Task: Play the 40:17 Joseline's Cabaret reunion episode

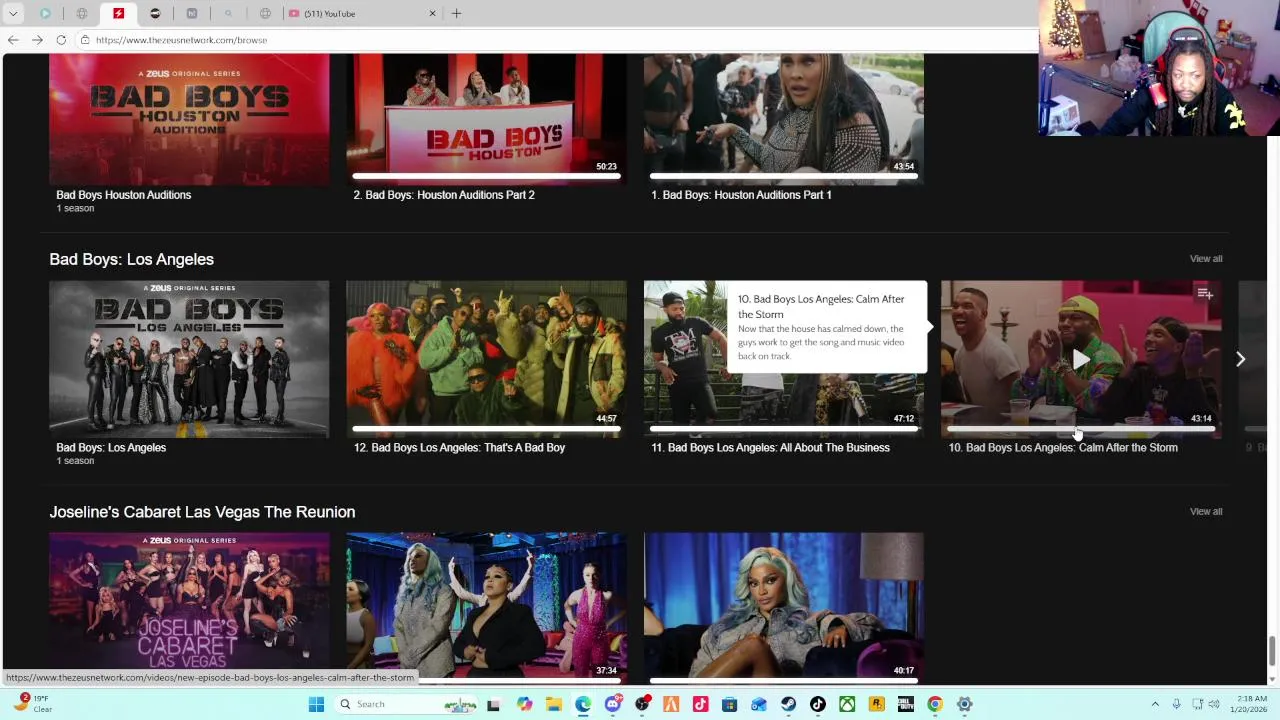Action: 783,606
